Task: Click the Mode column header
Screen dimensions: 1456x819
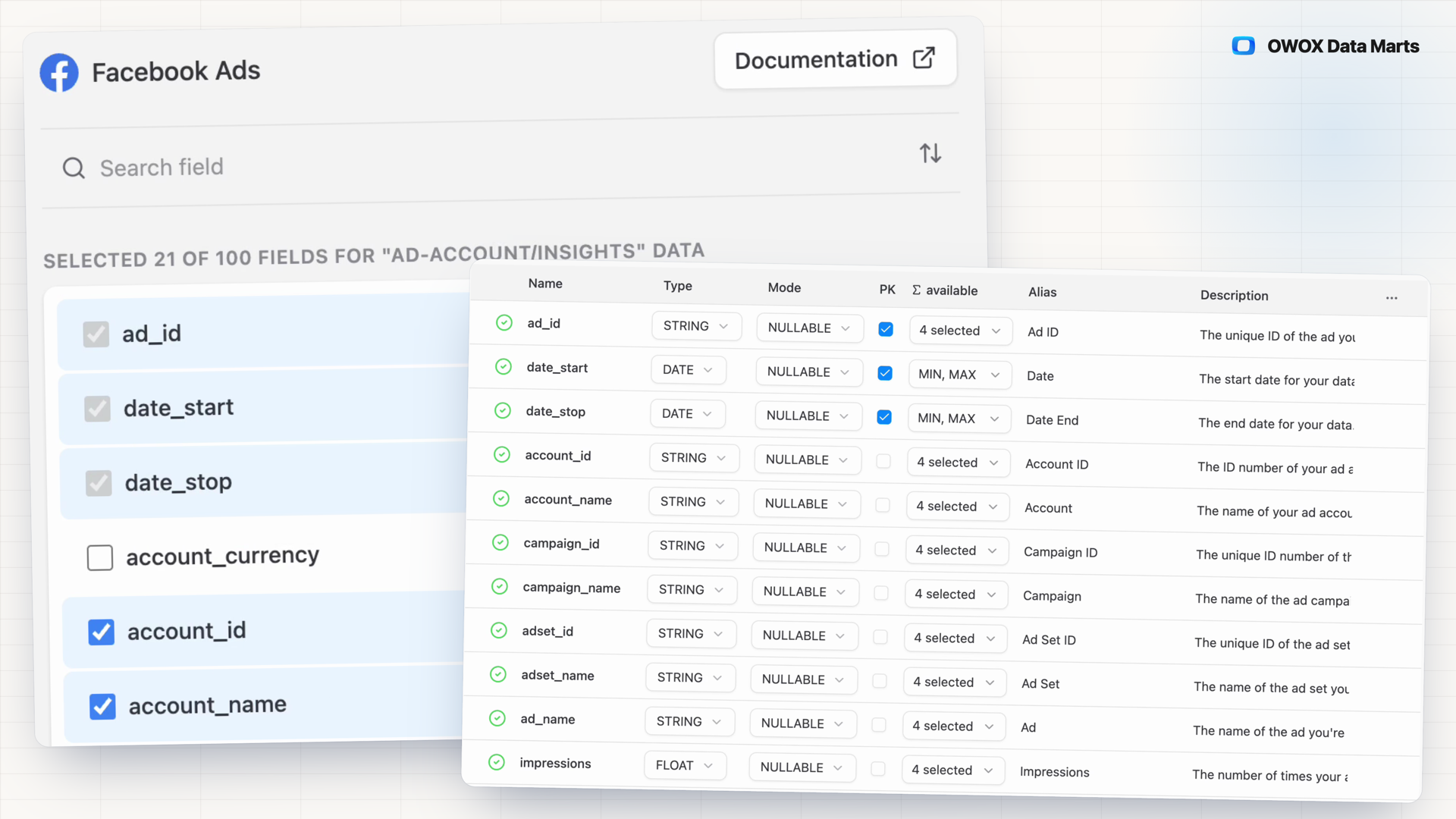Action: click(784, 287)
